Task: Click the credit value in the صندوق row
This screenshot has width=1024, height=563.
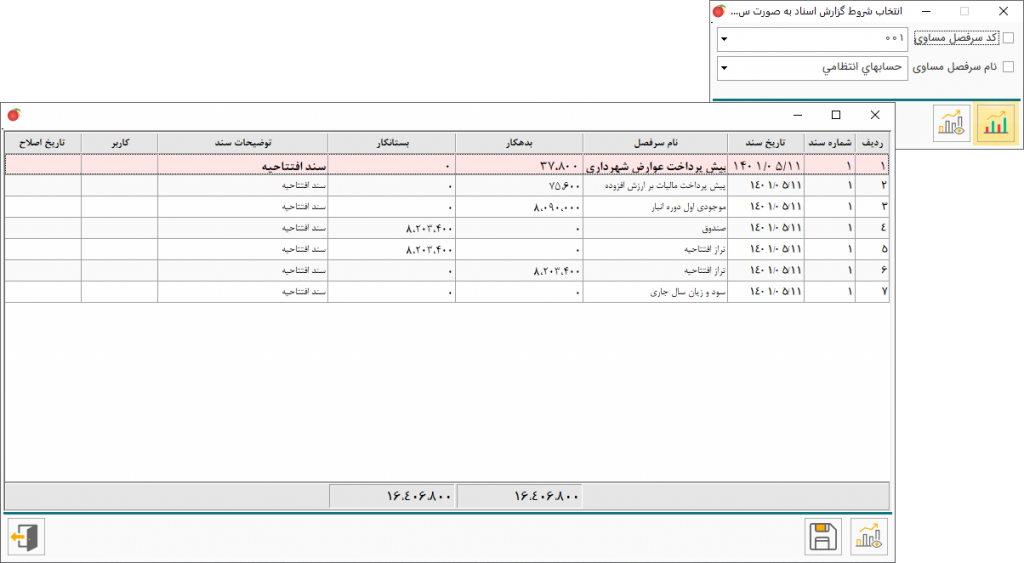Action: click(429, 229)
